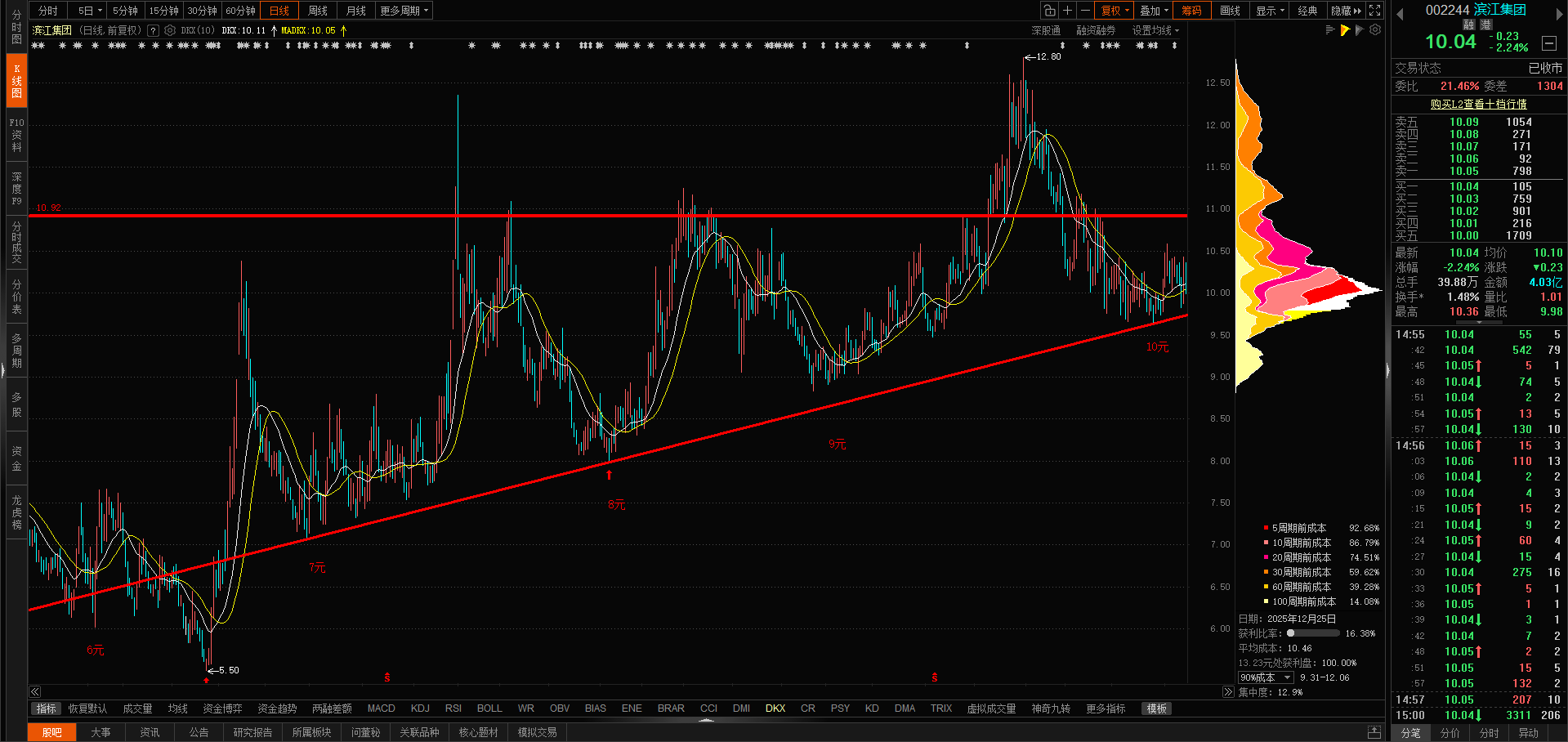Screen dimensions: 1568x742
Task: Click the 获利比率 slider handle
Action: click(x=1291, y=633)
